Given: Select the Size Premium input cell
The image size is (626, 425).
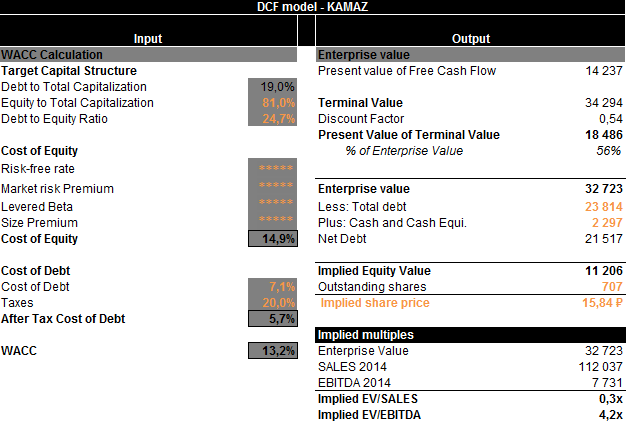Looking at the screenshot, I should click(x=272, y=222).
